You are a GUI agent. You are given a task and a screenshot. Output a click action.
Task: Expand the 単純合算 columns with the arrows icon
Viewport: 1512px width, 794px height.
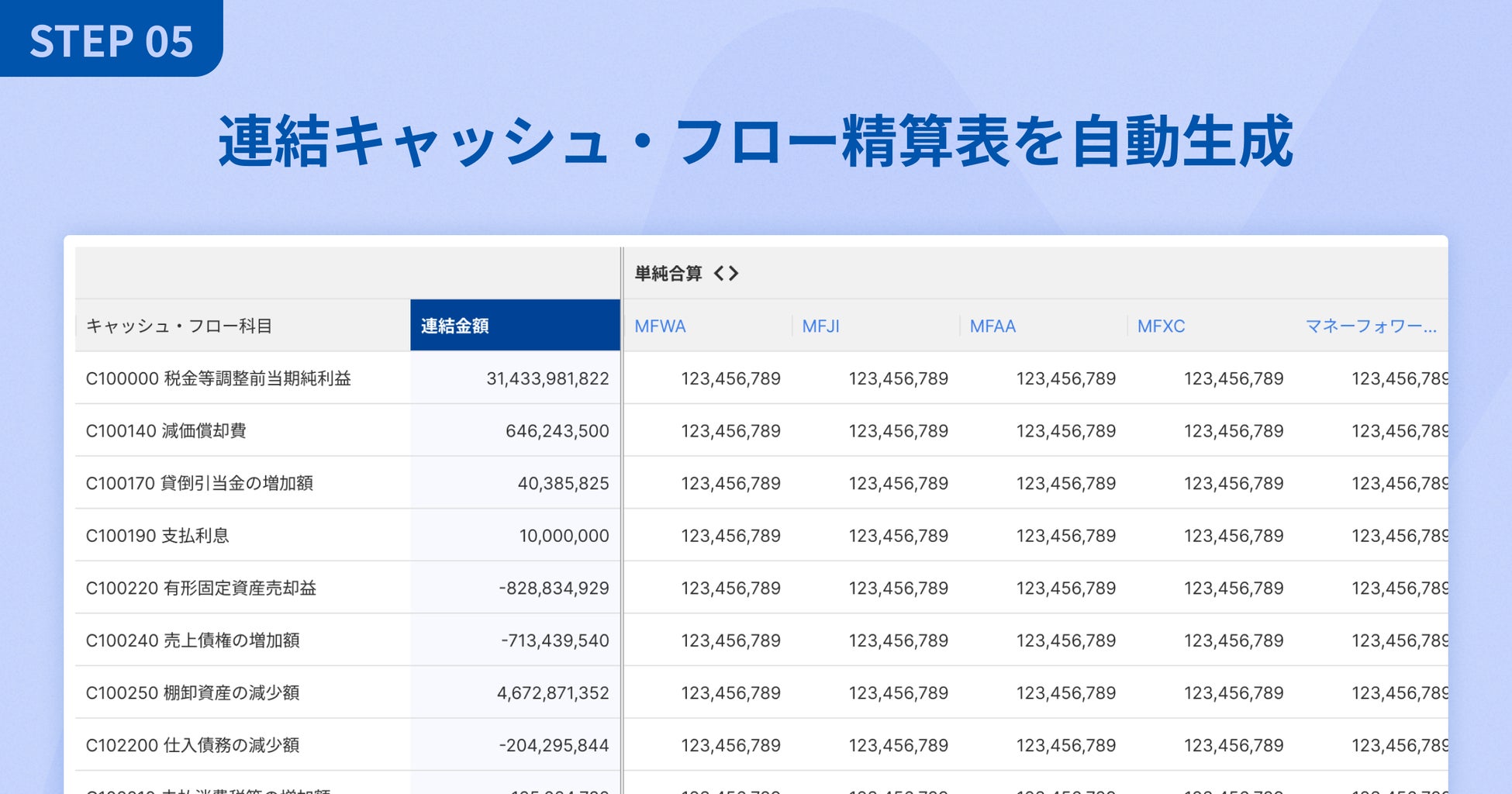pos(726,273)
